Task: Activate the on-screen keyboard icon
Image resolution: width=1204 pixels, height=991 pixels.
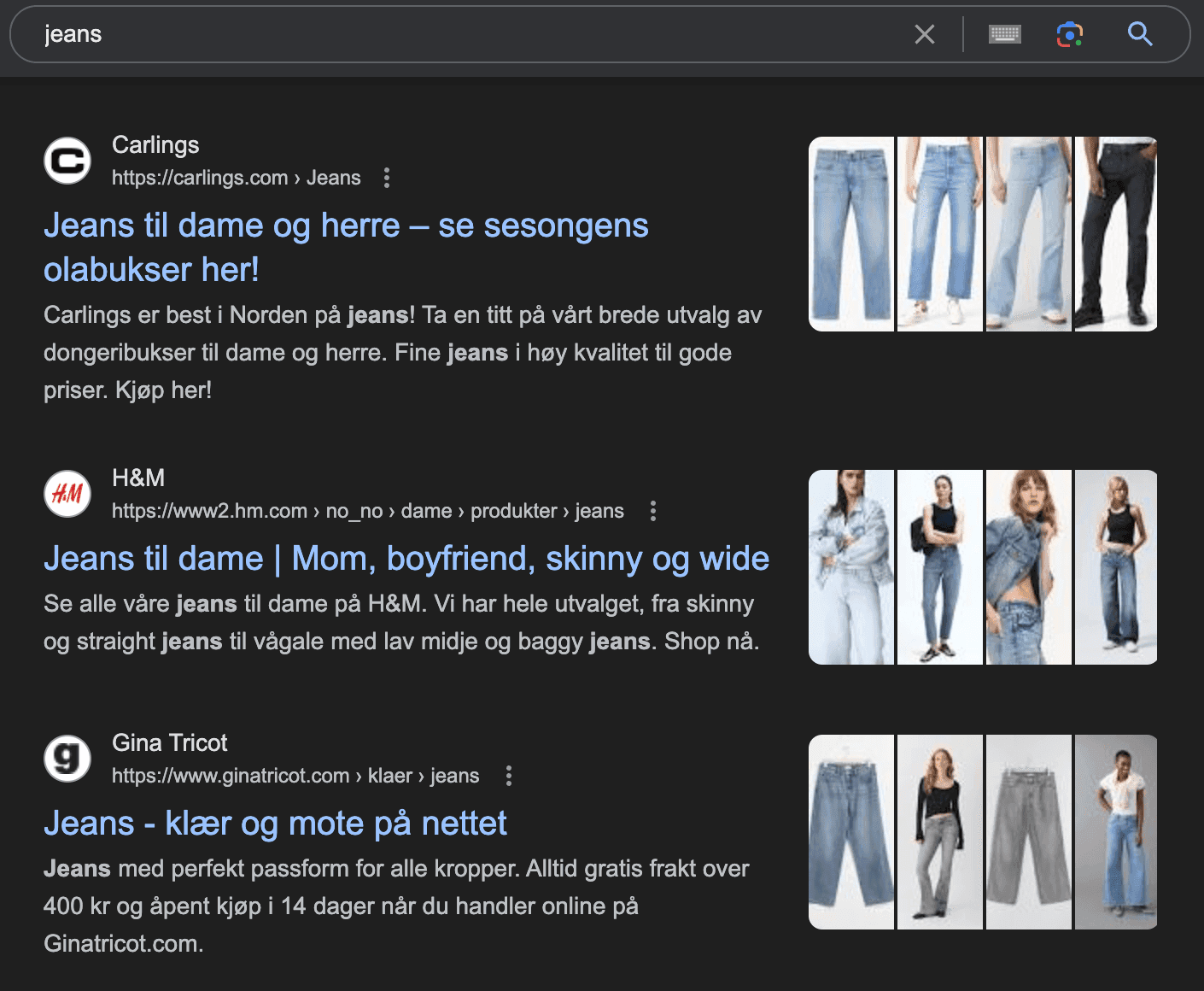Action: pyautogui.click(x=1004, y=34)
